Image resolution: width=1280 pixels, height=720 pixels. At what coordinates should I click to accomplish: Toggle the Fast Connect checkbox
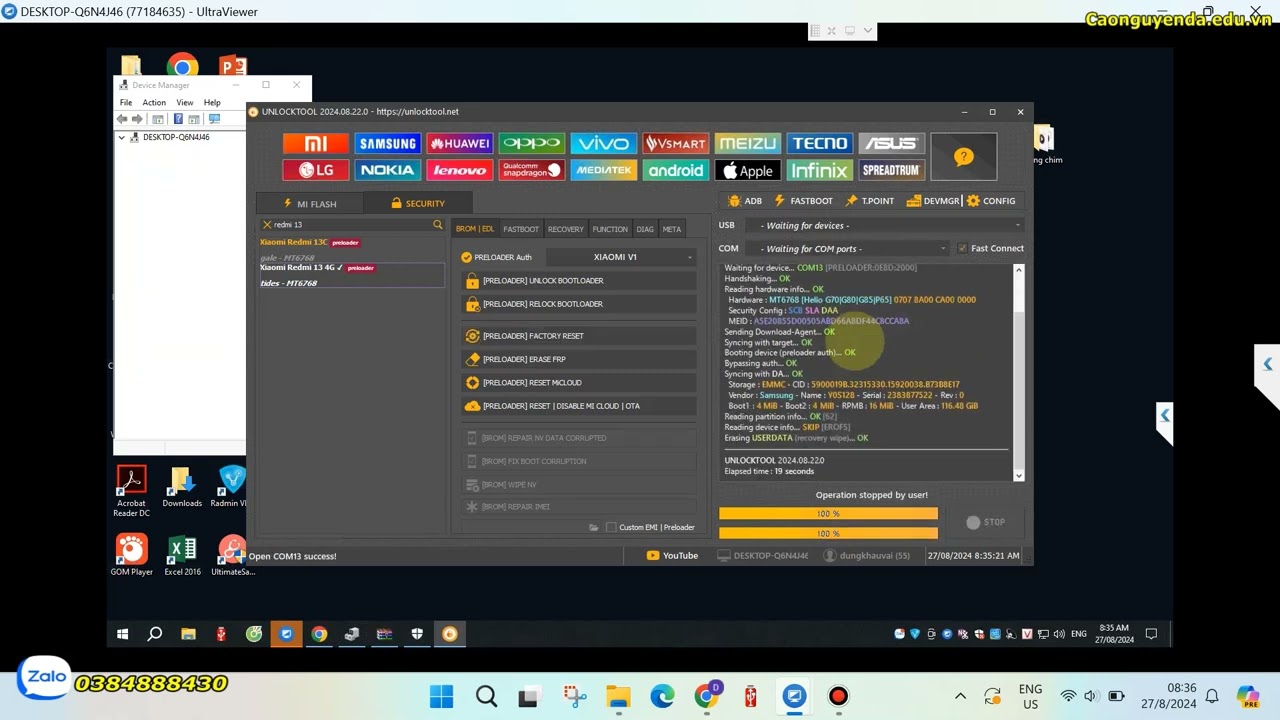(962, 248)
